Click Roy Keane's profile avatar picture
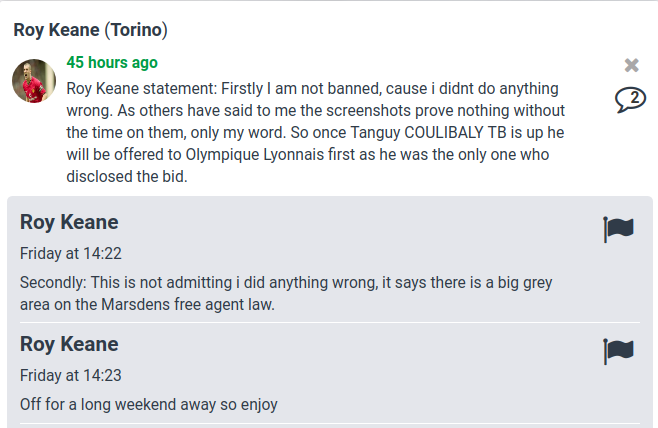658x428 pixels. [x=34, y=81]
